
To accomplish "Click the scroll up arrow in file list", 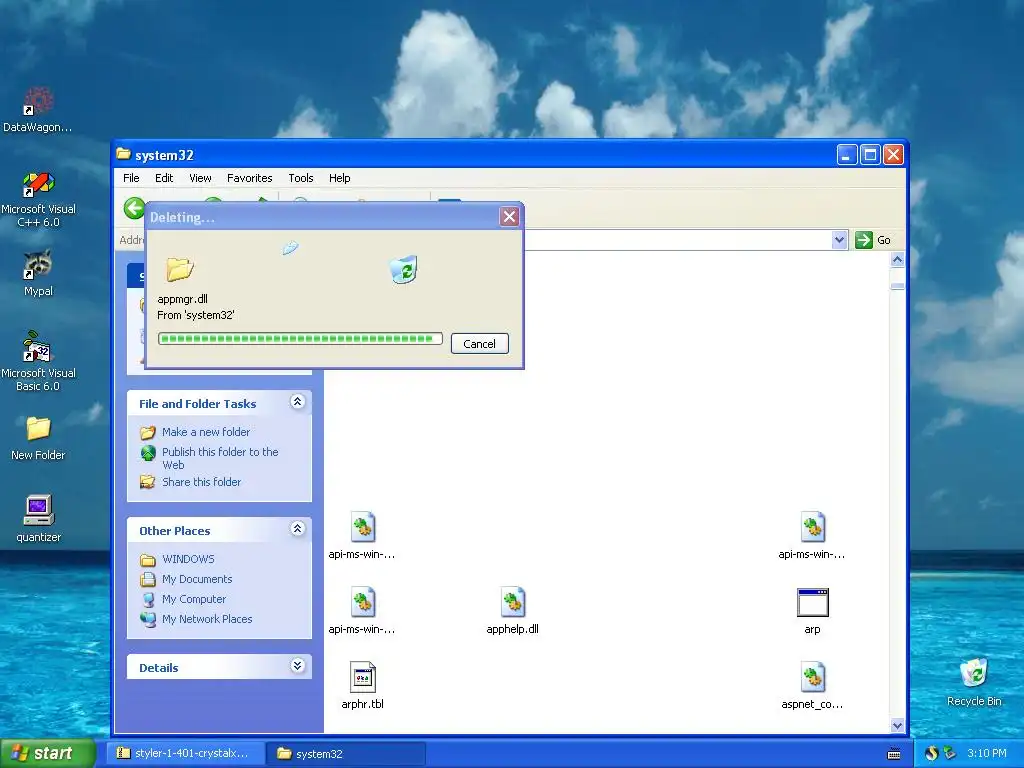I will [897, 260].
